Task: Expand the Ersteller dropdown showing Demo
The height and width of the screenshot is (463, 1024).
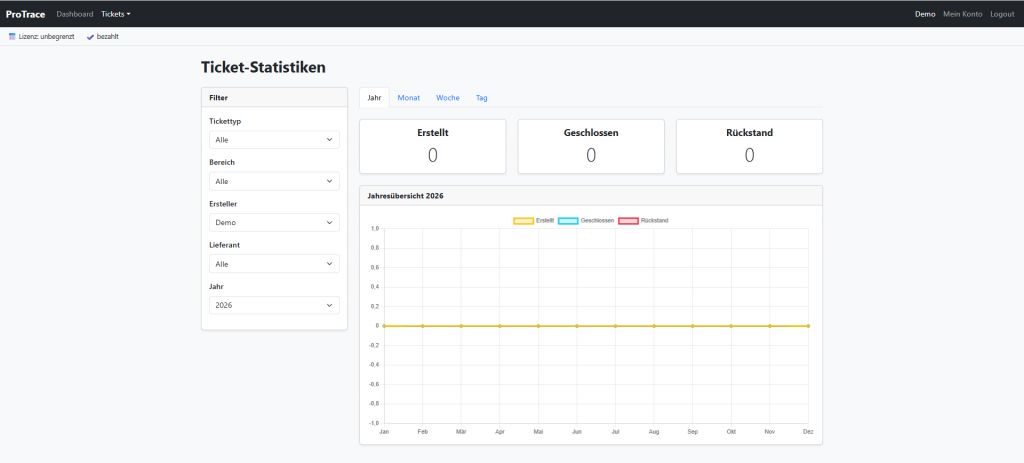Action: 274,223
